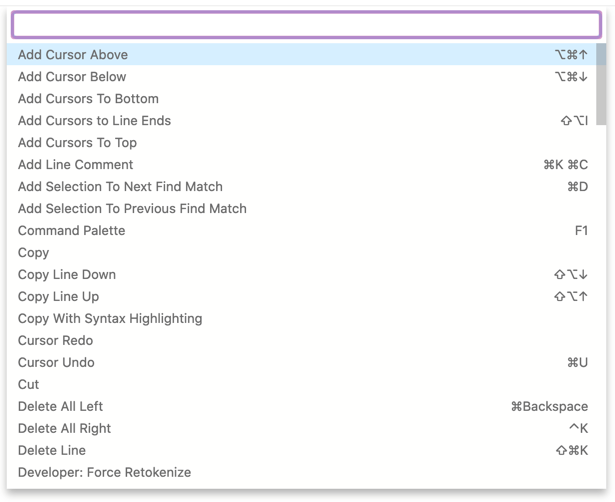Click the command list scrollbar thumb
The image size is (615, 502).
coord(601,85)
